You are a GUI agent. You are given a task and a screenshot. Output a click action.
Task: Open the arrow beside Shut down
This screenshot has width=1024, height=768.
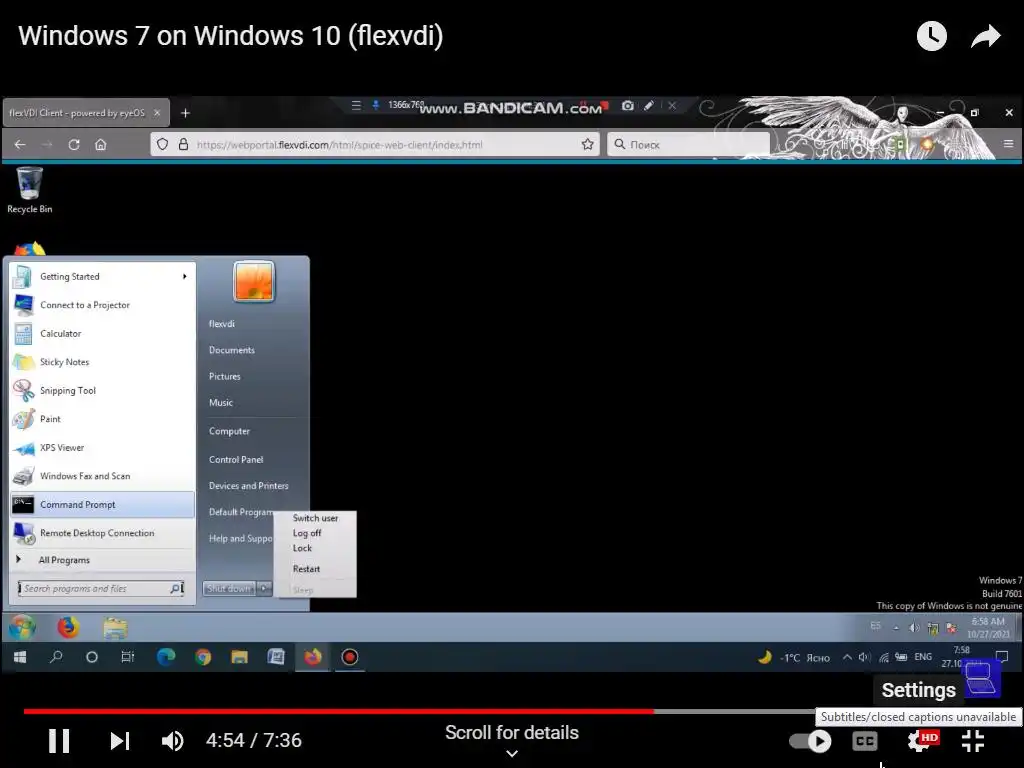[x=264, y=588]
